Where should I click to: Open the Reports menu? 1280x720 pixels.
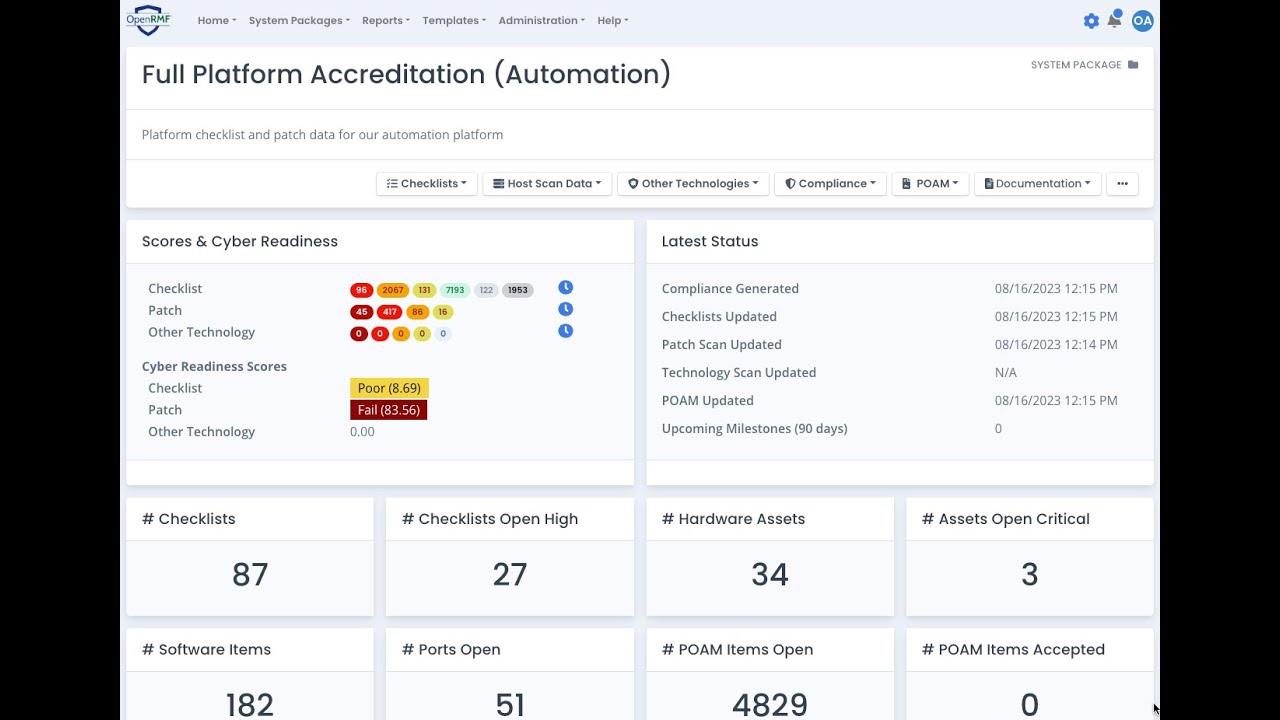(386, 21)
